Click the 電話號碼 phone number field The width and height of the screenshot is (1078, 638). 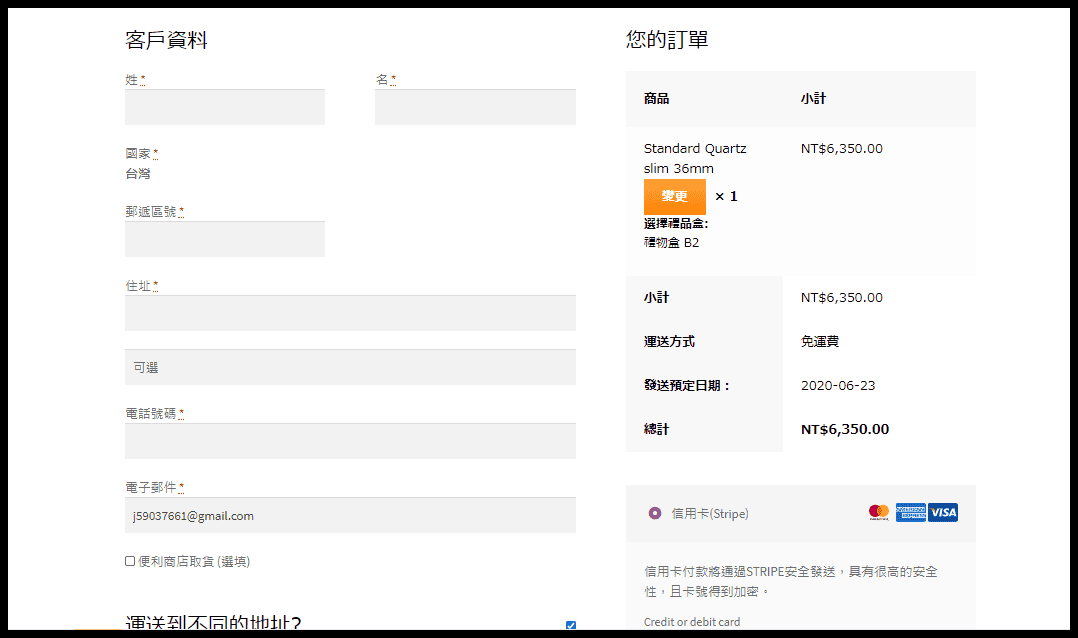350,441
